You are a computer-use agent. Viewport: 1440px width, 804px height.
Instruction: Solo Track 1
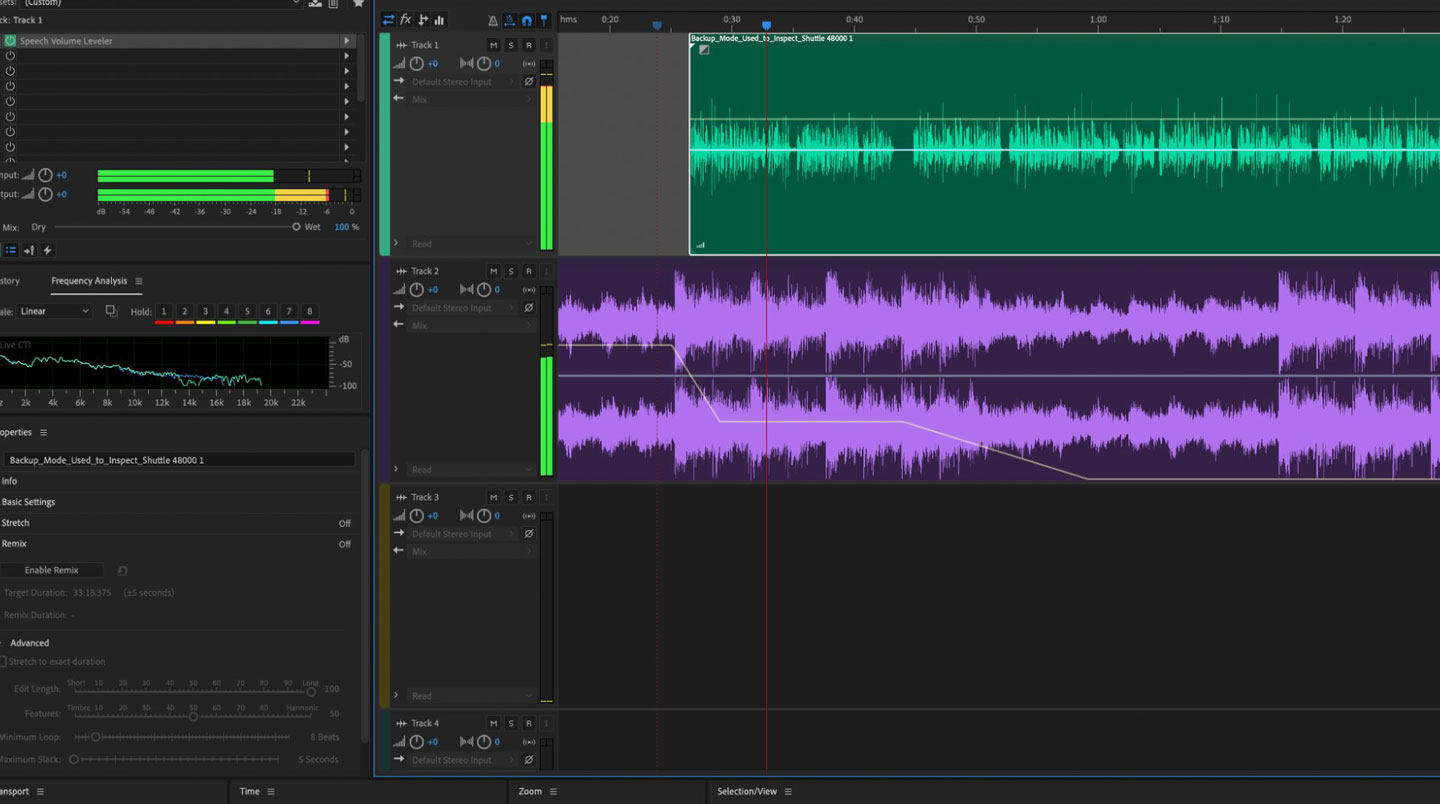pyautogui.click(x=511, y=45)
